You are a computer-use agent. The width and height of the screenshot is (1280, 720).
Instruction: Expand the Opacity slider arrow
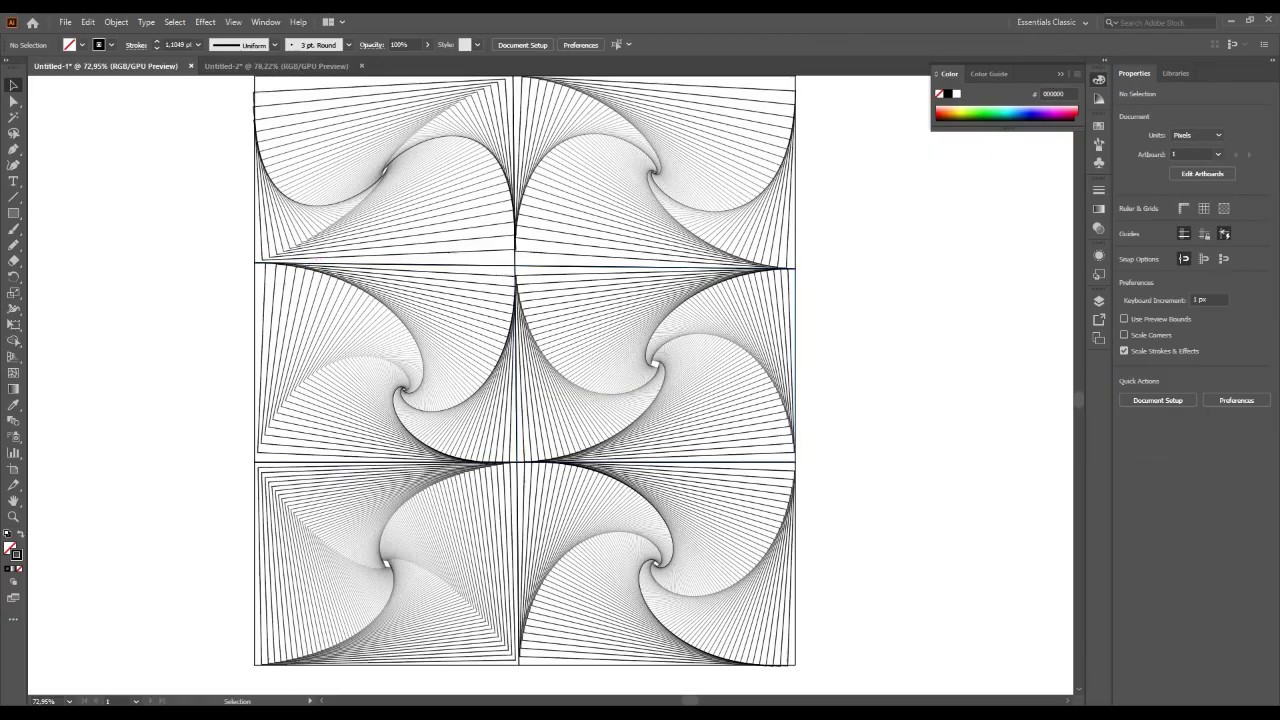pyautogui.click(x=427, y=45)
